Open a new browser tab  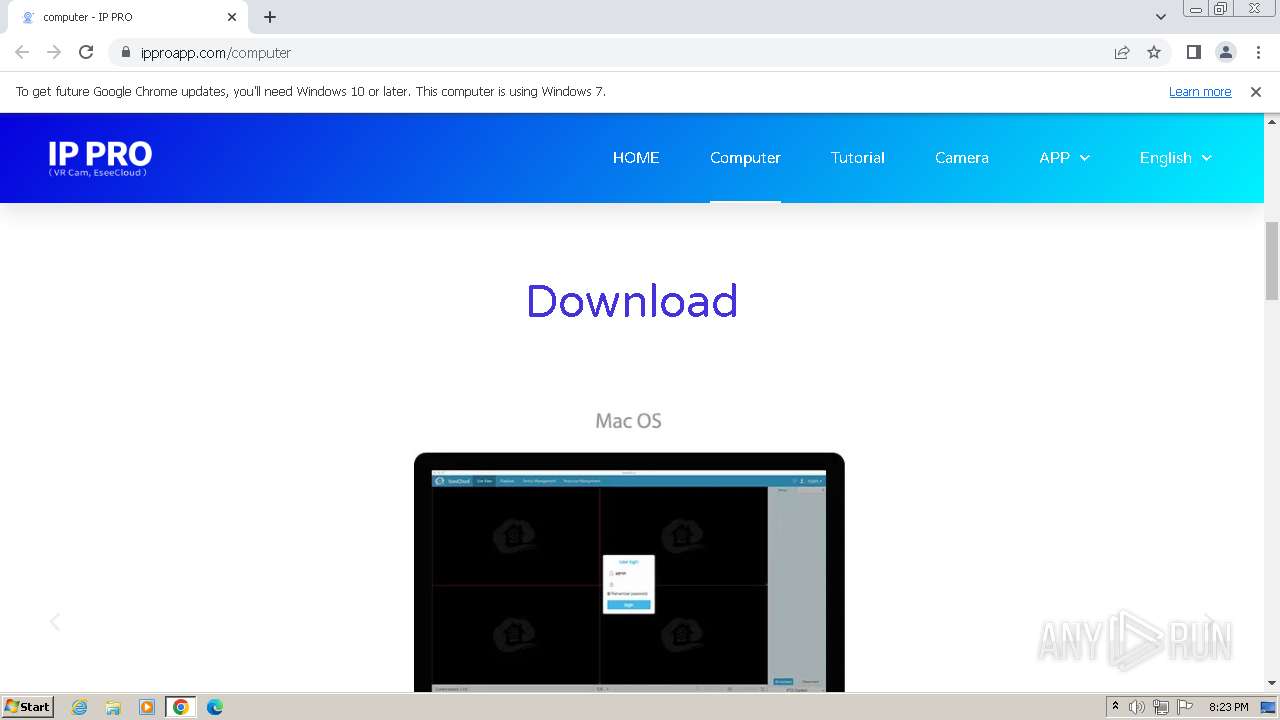270,17
